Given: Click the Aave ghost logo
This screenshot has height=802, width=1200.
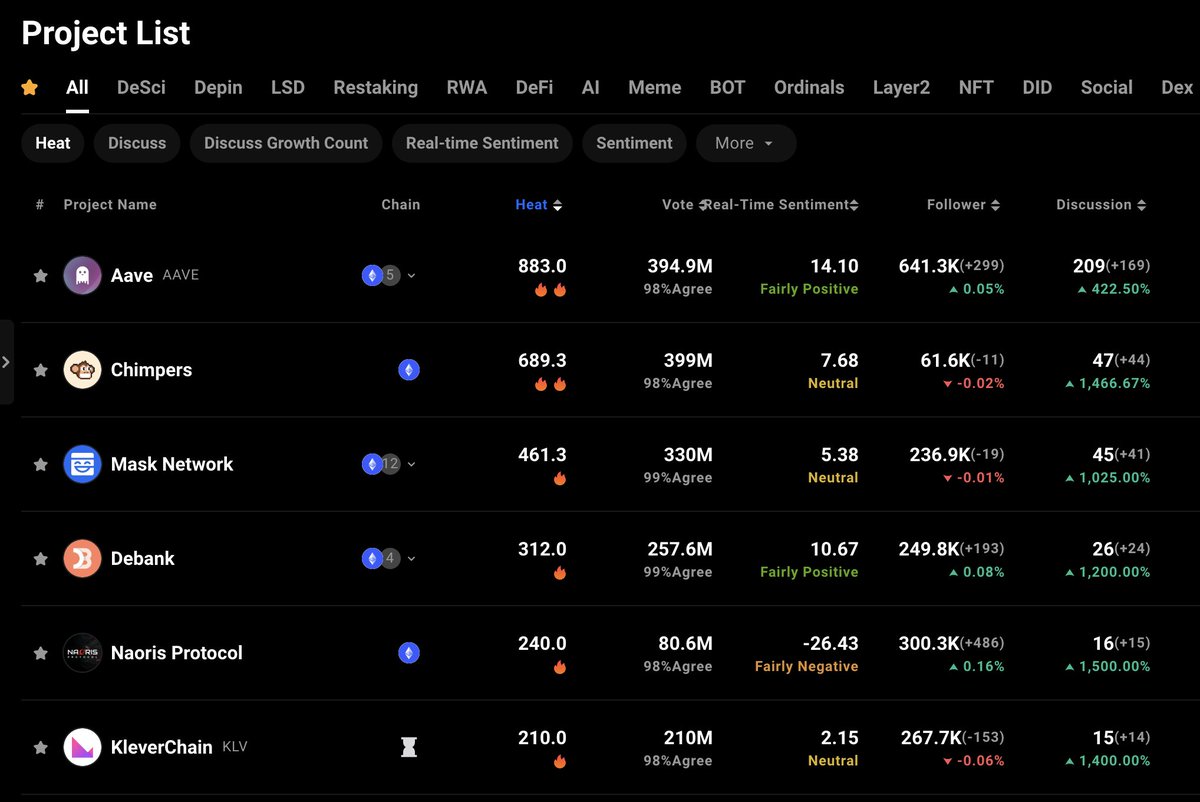Looking at the screenshot, I should 82,275.
